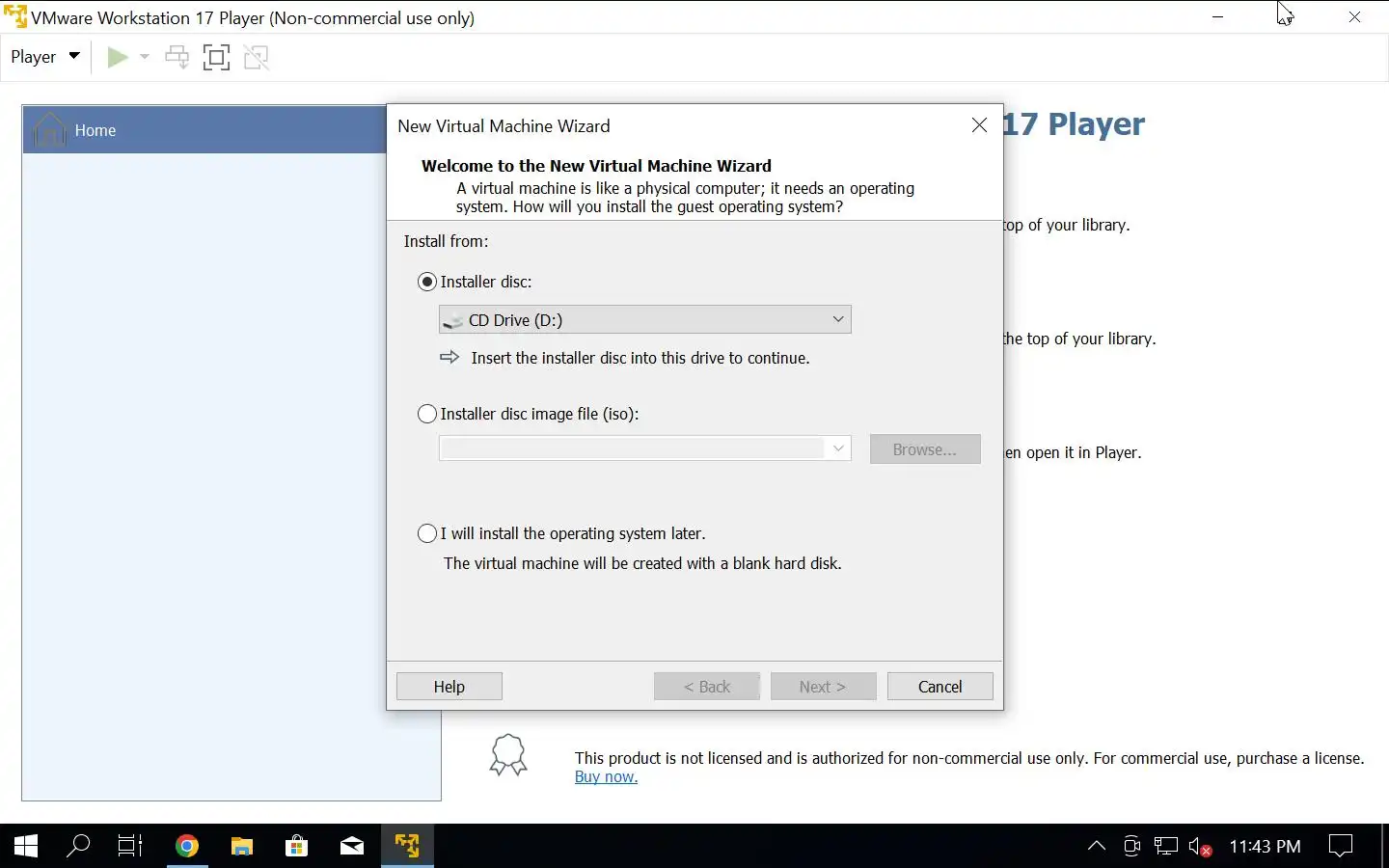Follow the Buy now link
This screenshot has width=1389, height=868.
point(606,777)
